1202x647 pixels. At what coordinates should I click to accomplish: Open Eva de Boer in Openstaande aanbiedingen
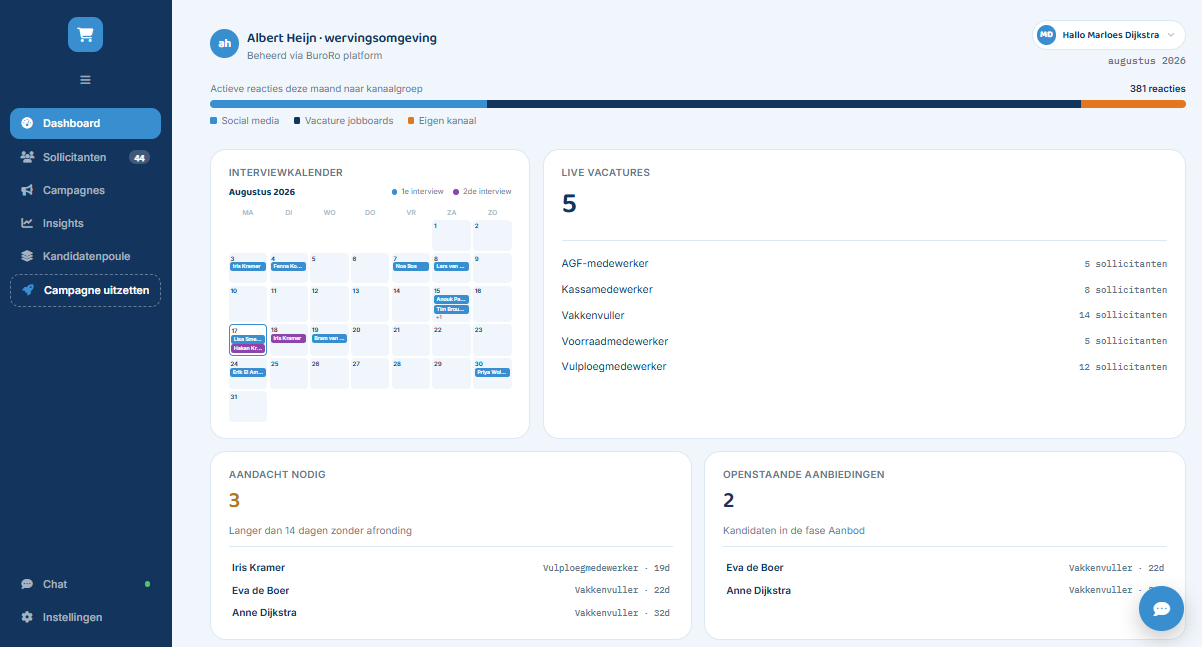point(945,567)
